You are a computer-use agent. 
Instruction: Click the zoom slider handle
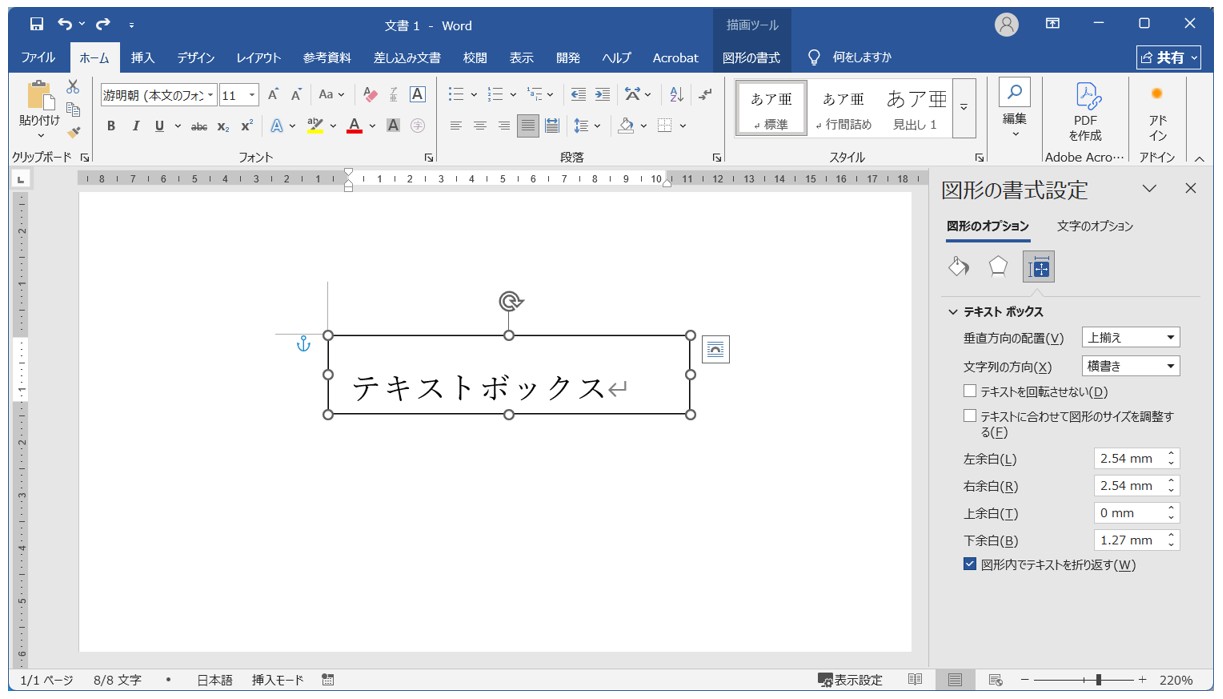[1099, 680]
